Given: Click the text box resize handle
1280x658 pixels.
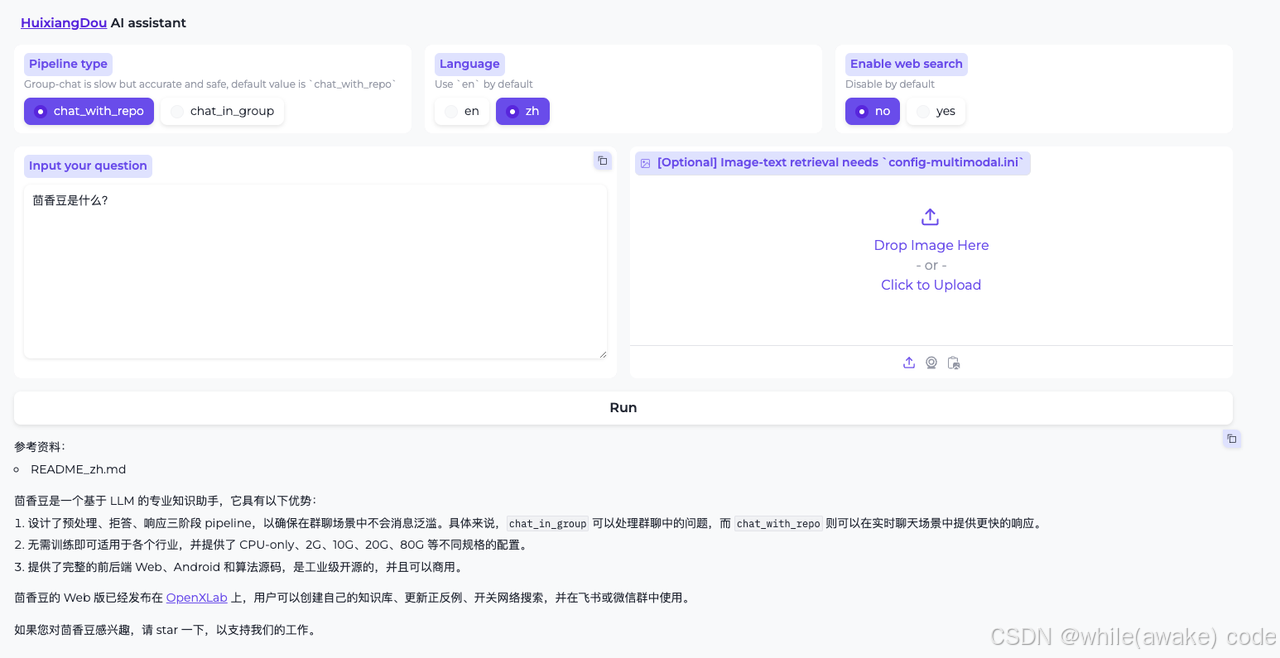Looking at the screenshot, I should 602,353.
